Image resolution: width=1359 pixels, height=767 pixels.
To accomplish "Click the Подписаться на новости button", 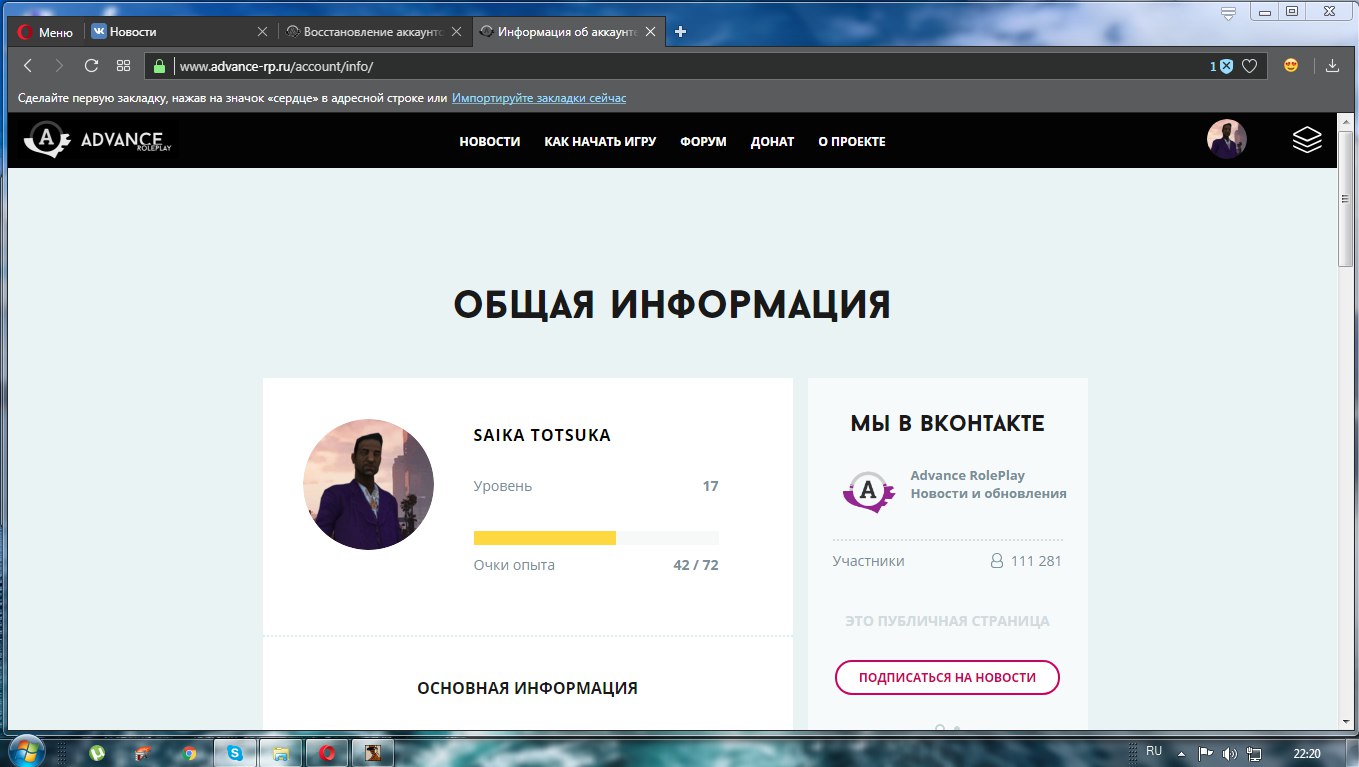I will 946,677.
